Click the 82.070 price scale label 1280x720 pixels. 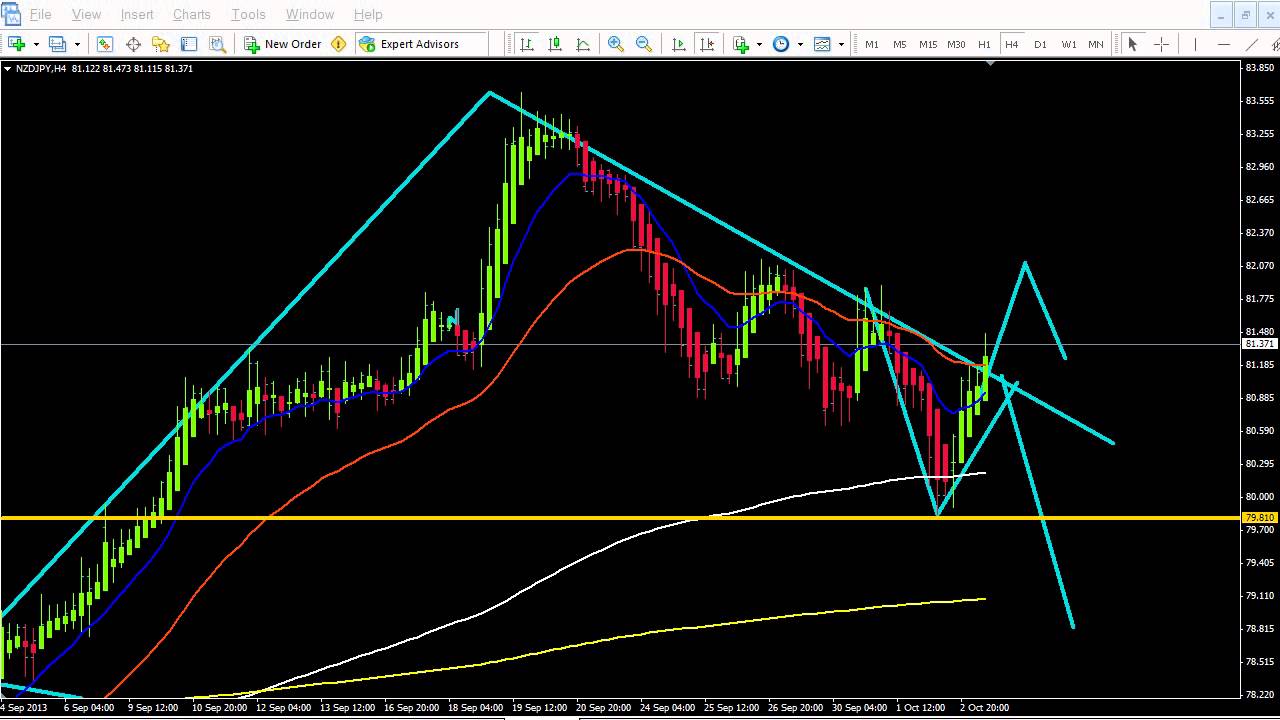(x=1259, y=266)
